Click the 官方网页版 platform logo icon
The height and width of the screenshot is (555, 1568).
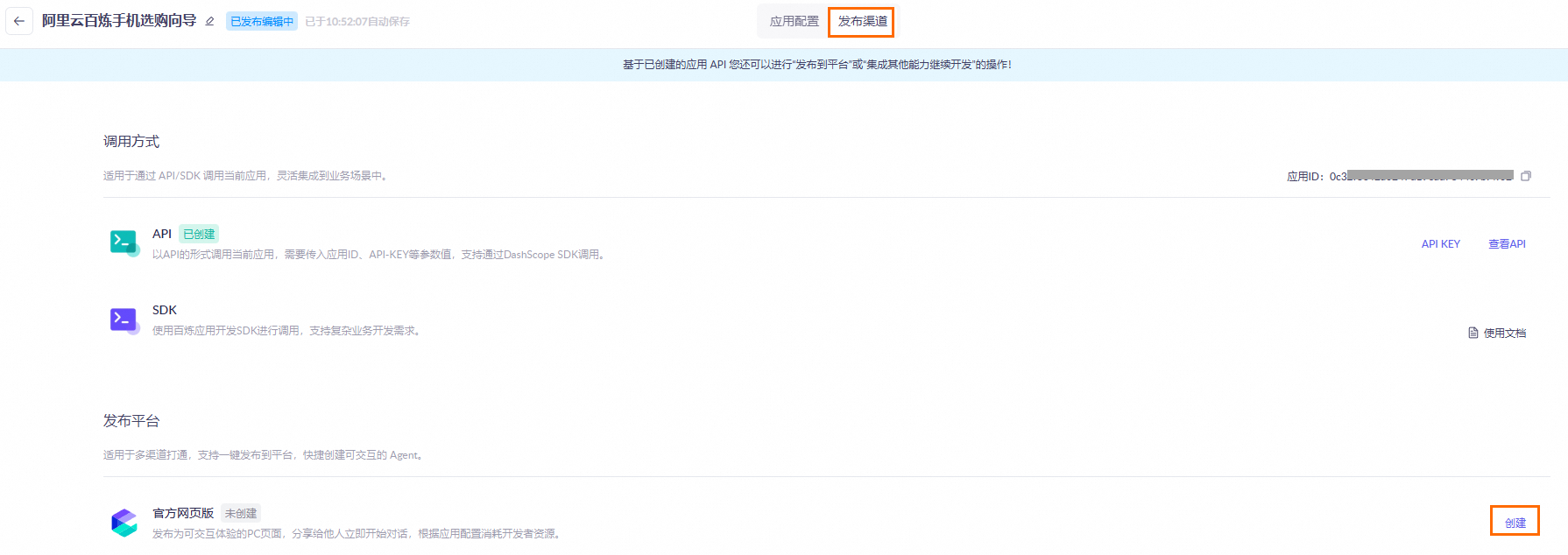coord(124,523)
